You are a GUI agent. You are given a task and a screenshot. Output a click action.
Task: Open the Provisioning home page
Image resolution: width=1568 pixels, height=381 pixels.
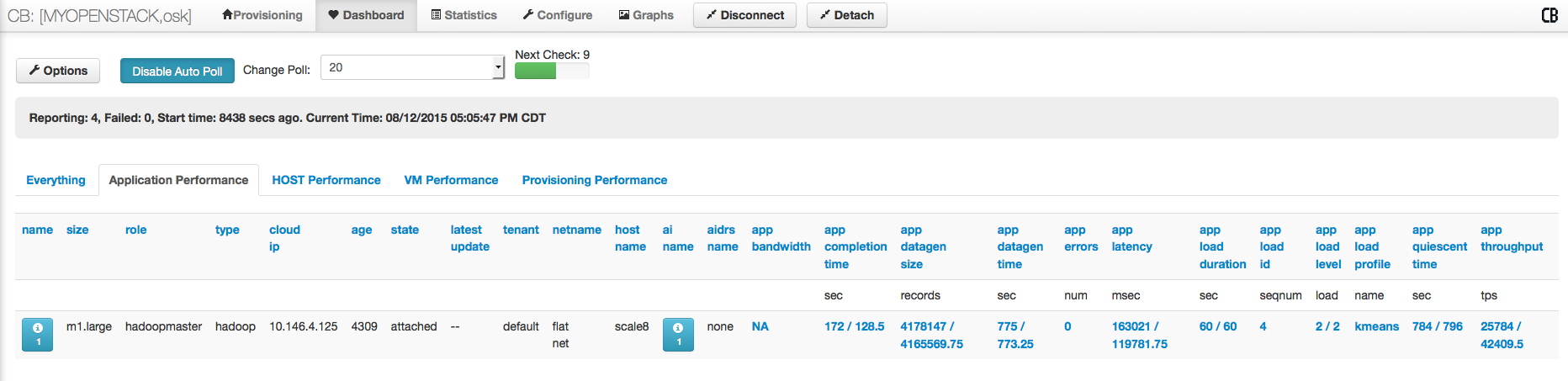pyautogui.click(x=262, y=15)
